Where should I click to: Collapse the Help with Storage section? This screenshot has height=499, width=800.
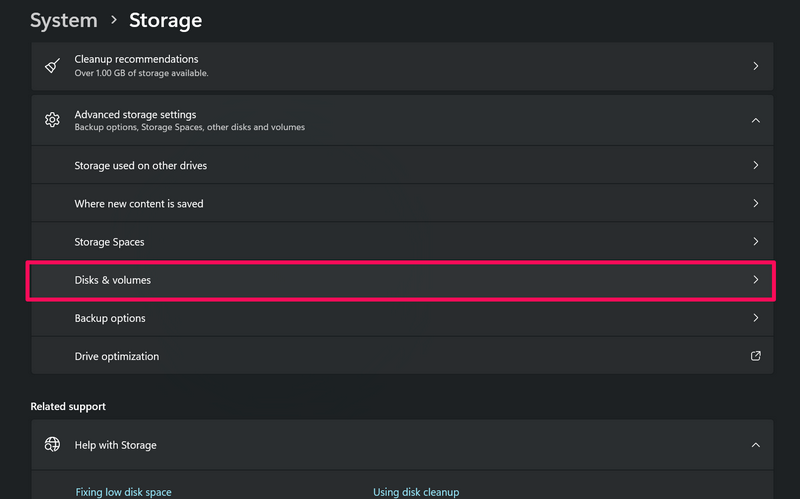(x=756, y=445)
